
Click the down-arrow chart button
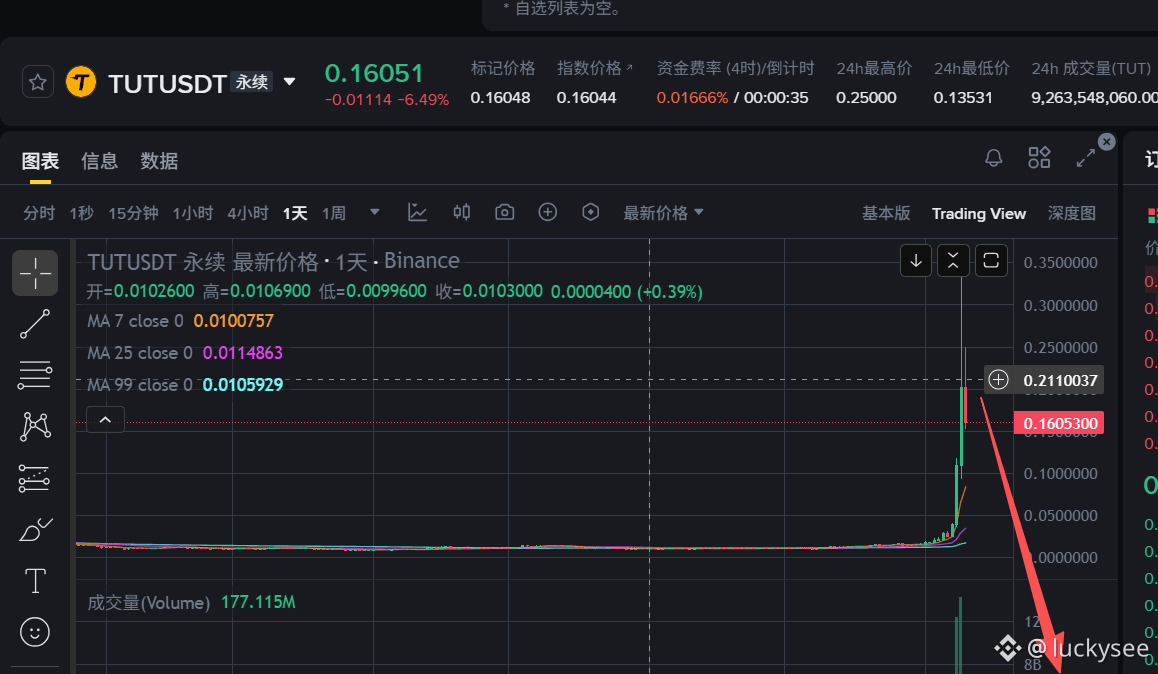pos(916,261)
